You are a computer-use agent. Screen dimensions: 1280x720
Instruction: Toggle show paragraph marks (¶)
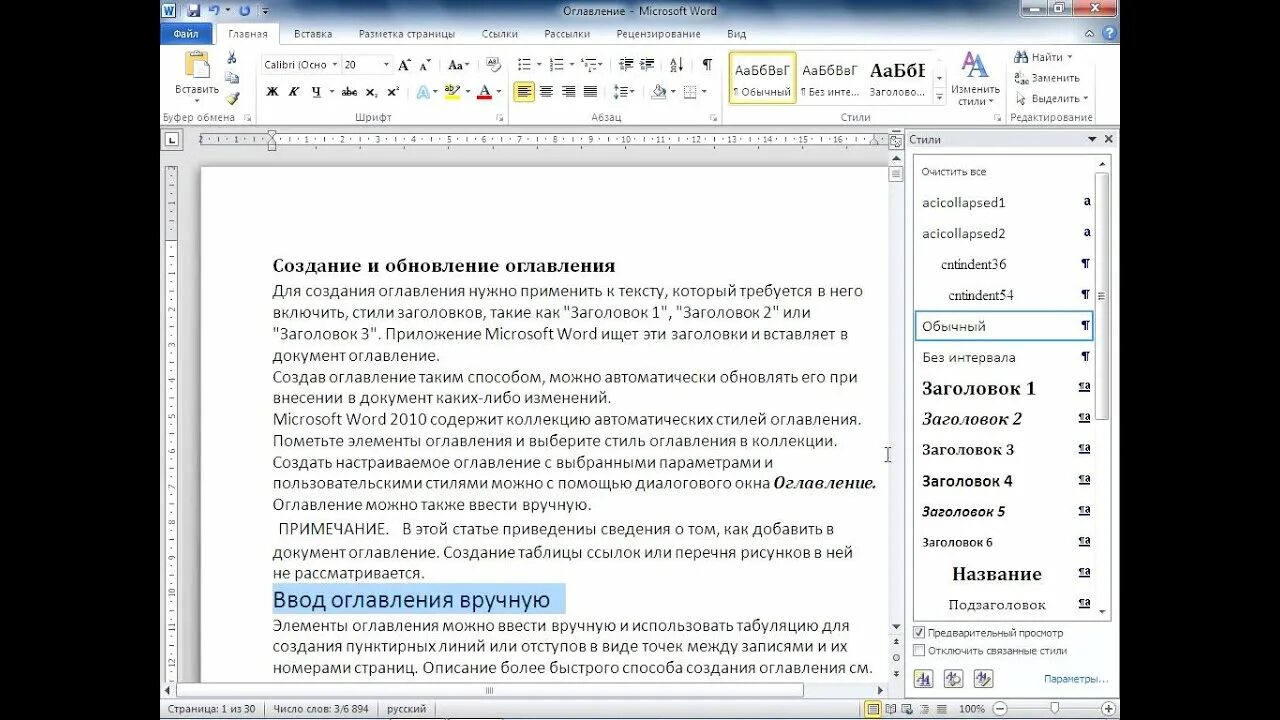coord(707,65)
